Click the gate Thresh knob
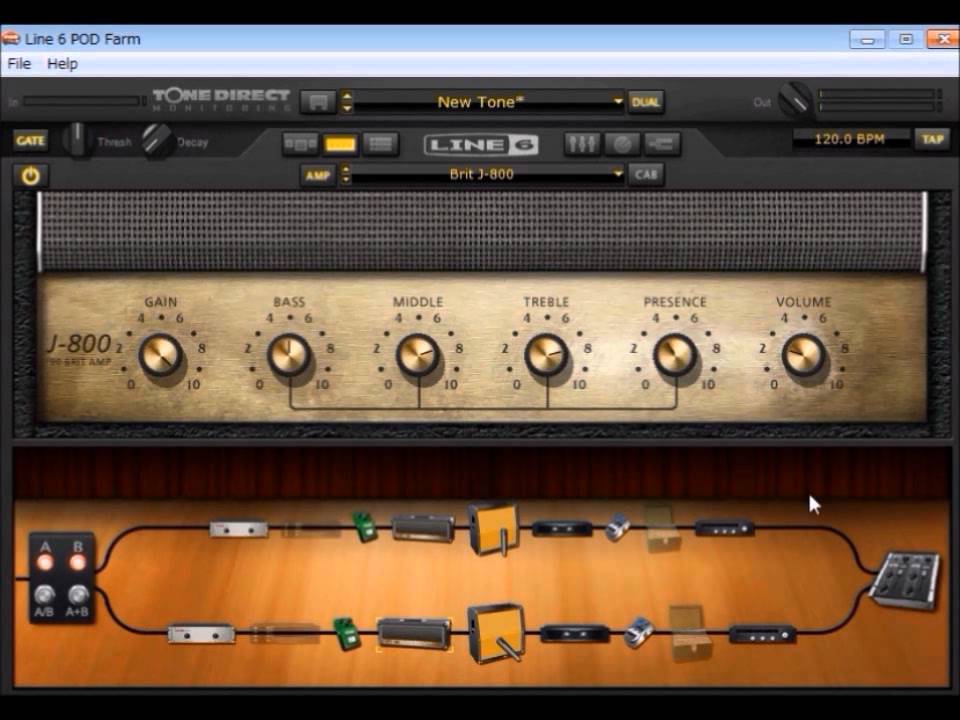Image resolution: width=960 pixels, height=720 pixels. pos(77,140)
